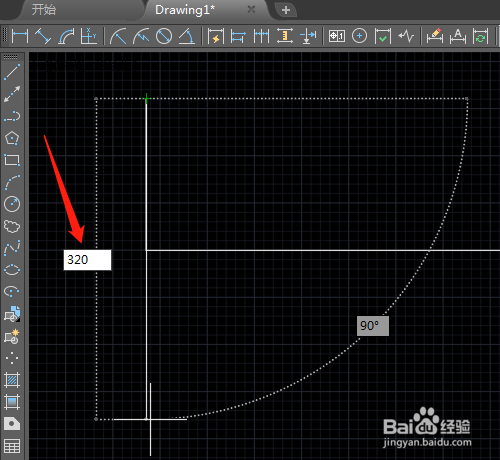Viewport: 500px width, 460px height.
Task: Select the Polygon tool
Action: point(12,138)
